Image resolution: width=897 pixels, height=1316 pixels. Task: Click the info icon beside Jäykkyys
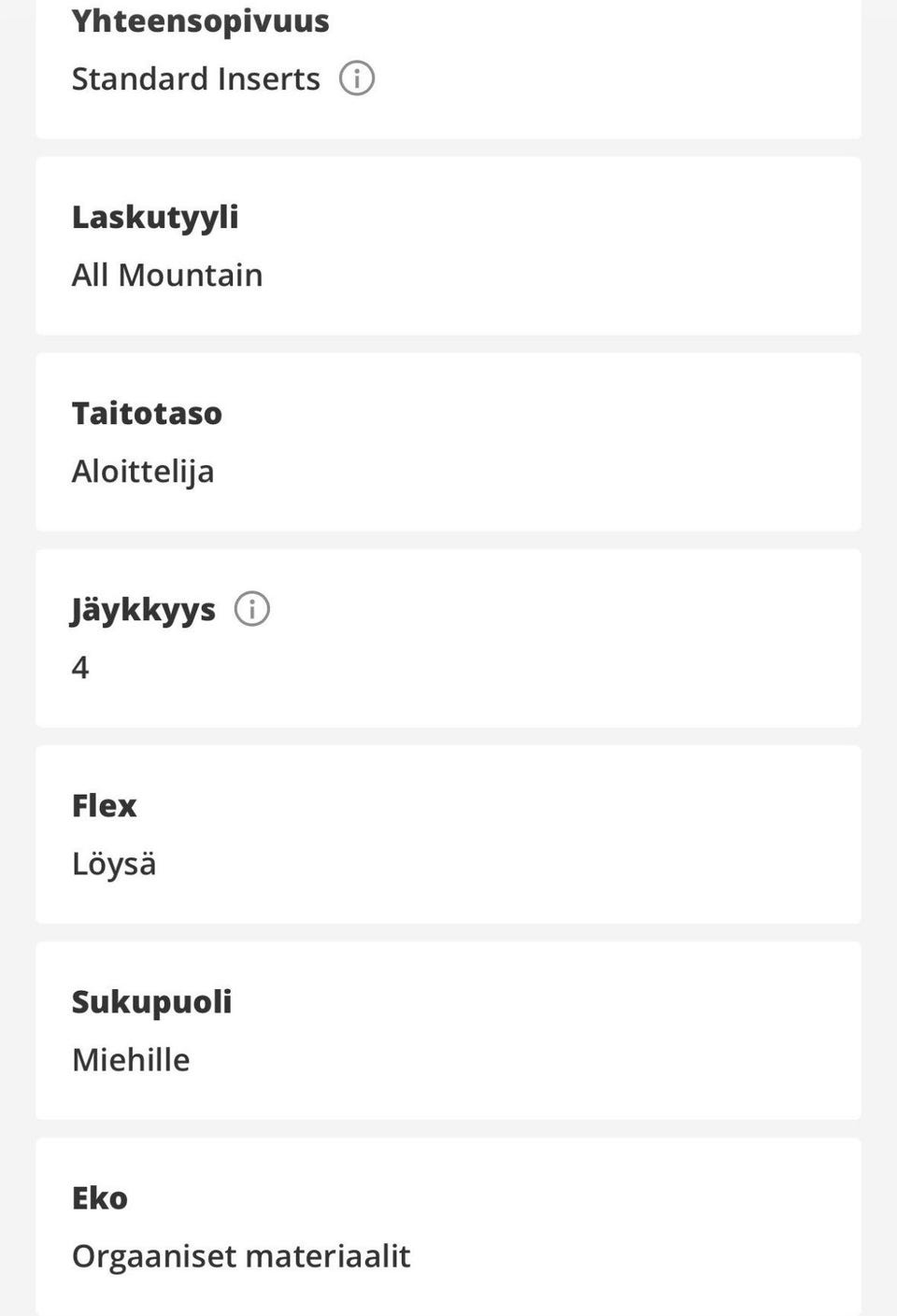(x=252, y=609)
